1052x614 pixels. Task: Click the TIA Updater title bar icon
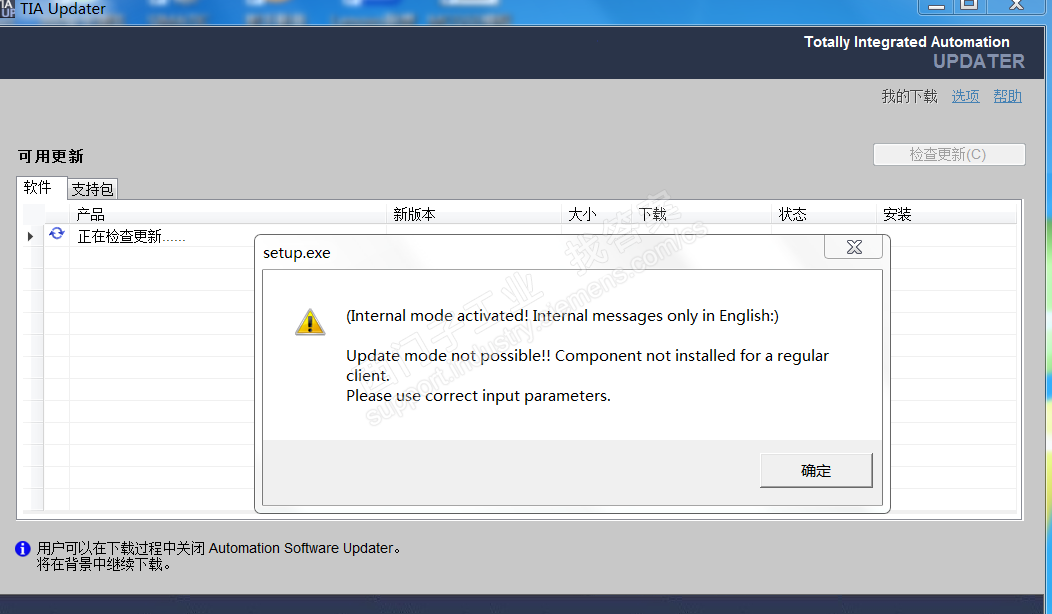[7, 9]
